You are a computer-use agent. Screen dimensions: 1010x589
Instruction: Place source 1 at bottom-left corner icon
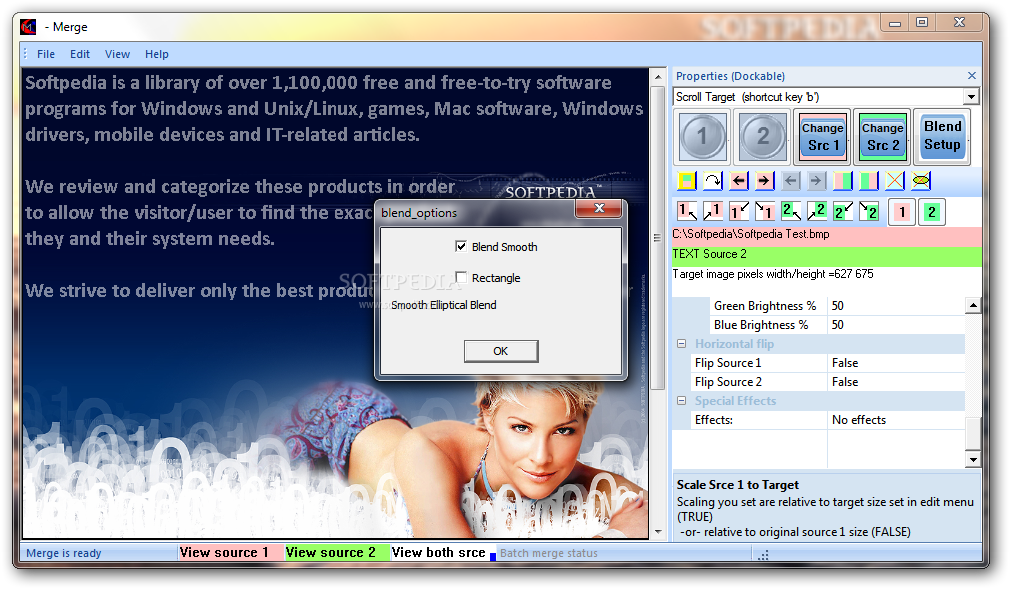click(739, 211)
